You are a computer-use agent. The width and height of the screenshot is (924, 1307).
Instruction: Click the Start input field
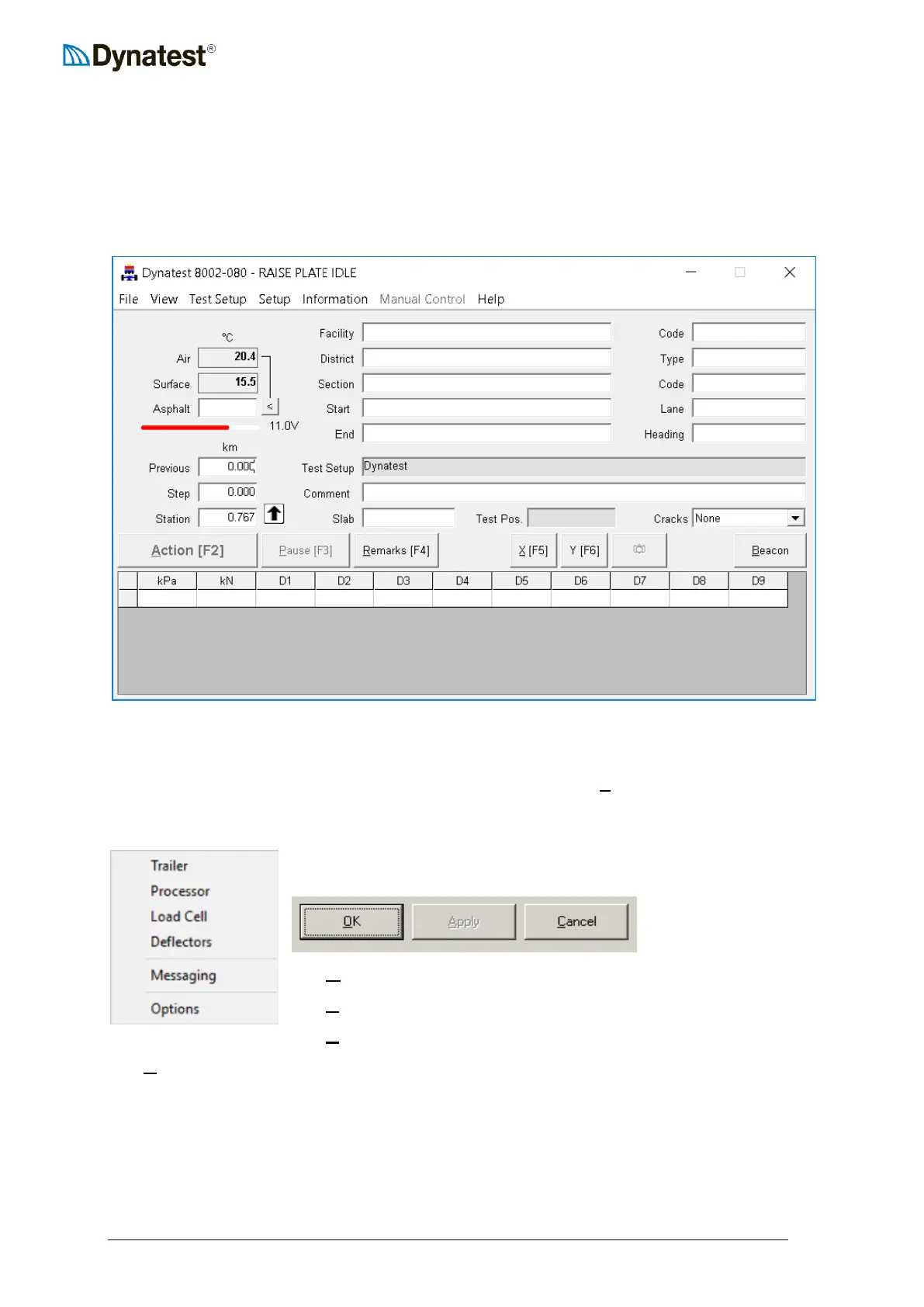(487, 408)
